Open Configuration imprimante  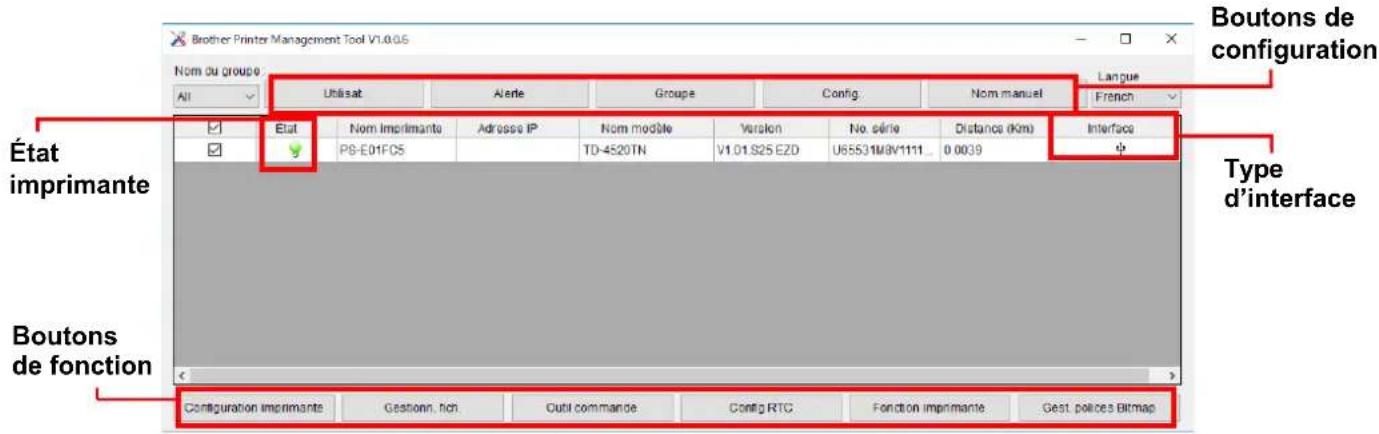[x=254, y=408]
